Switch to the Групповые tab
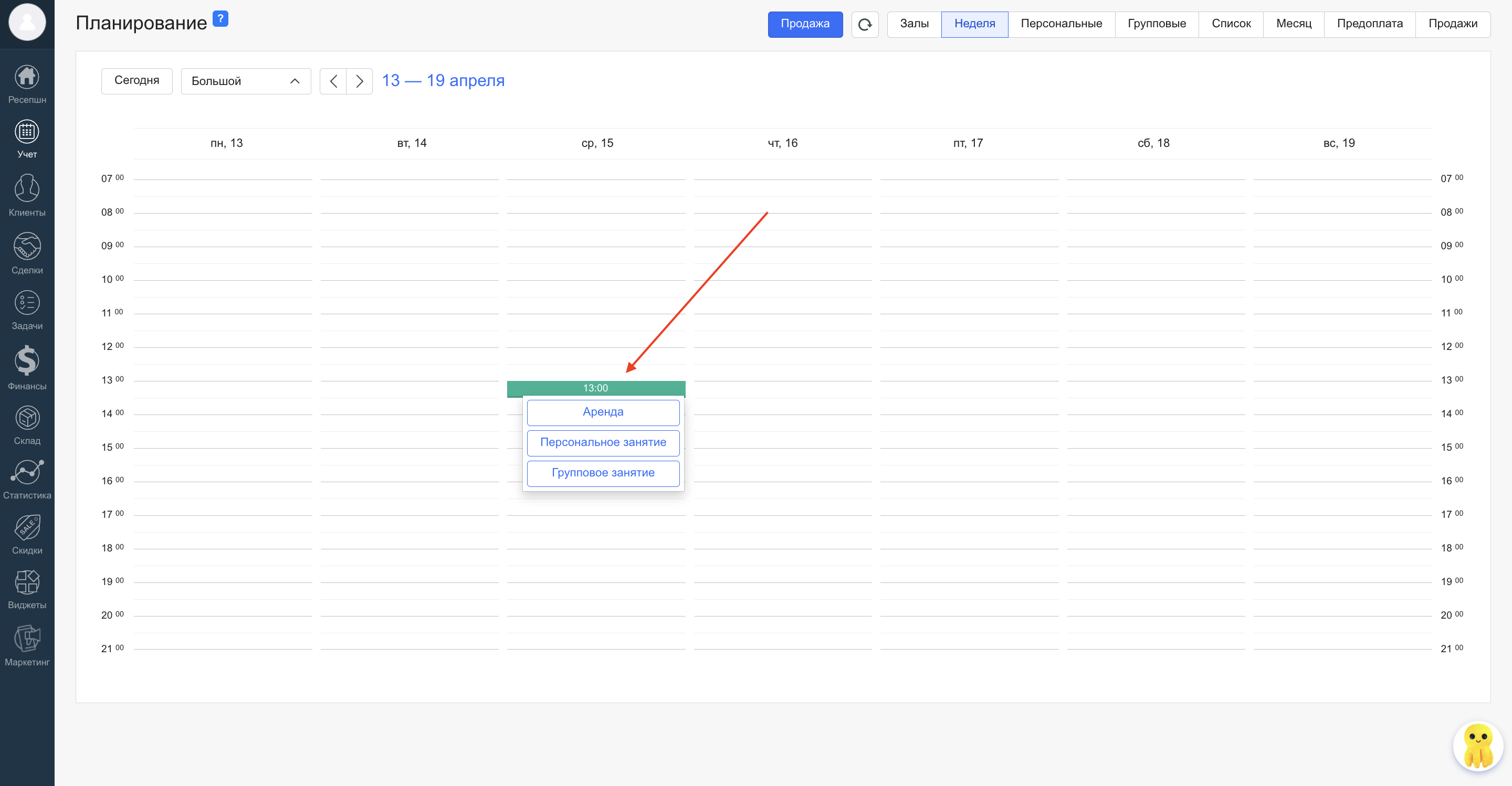 click(x=1156, y=24)
